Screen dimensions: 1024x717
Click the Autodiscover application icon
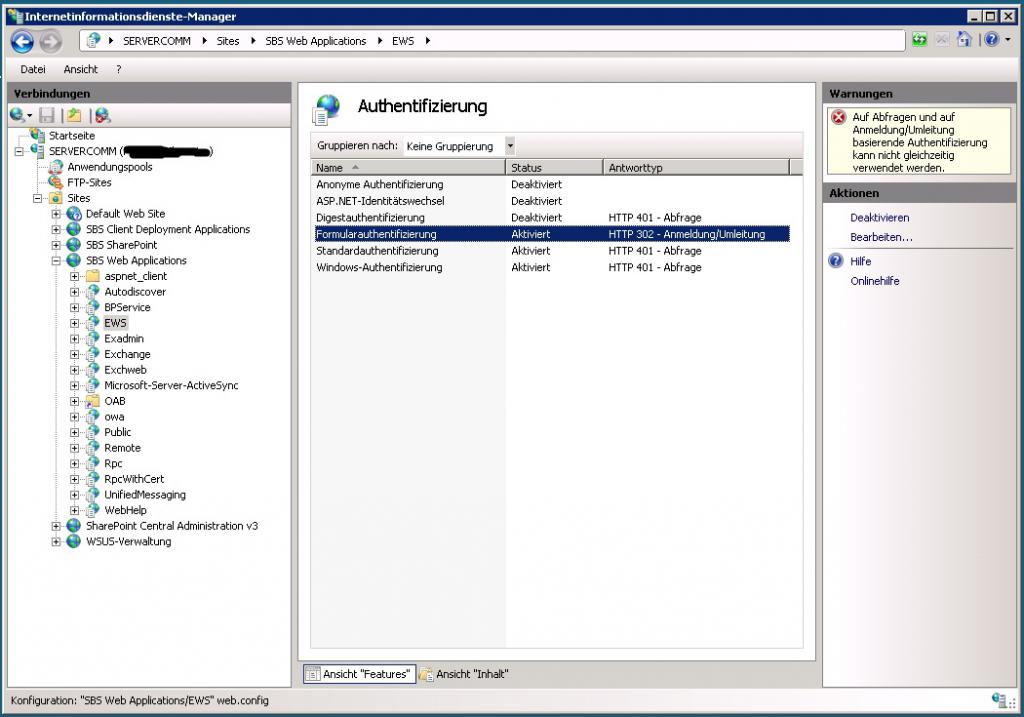[x=93, y=292]
